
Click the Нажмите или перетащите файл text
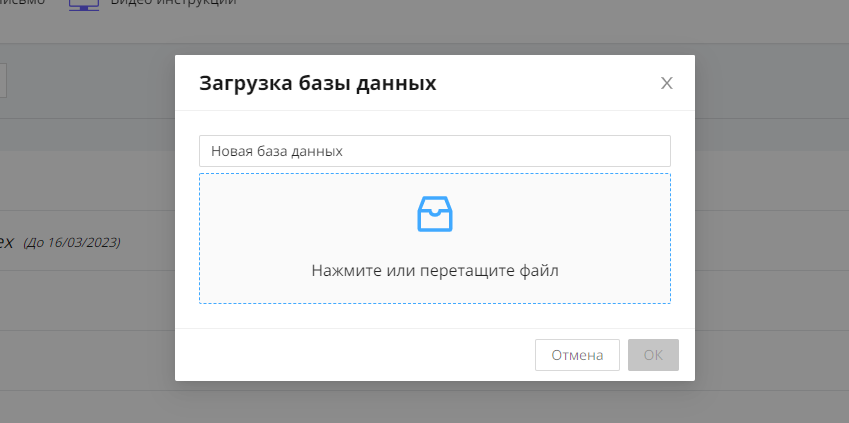434,270
